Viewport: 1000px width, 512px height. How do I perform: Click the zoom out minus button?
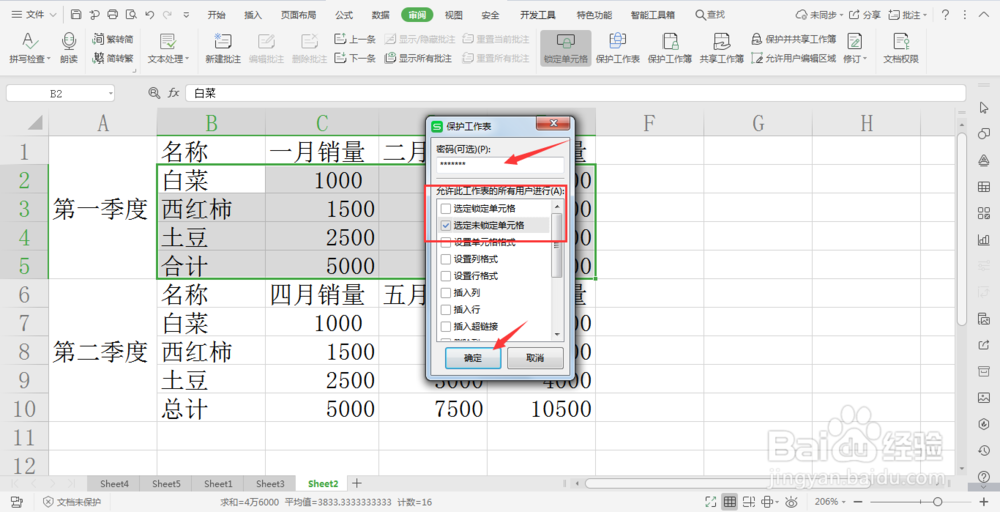pyautogui.click(x=858, y=502)
